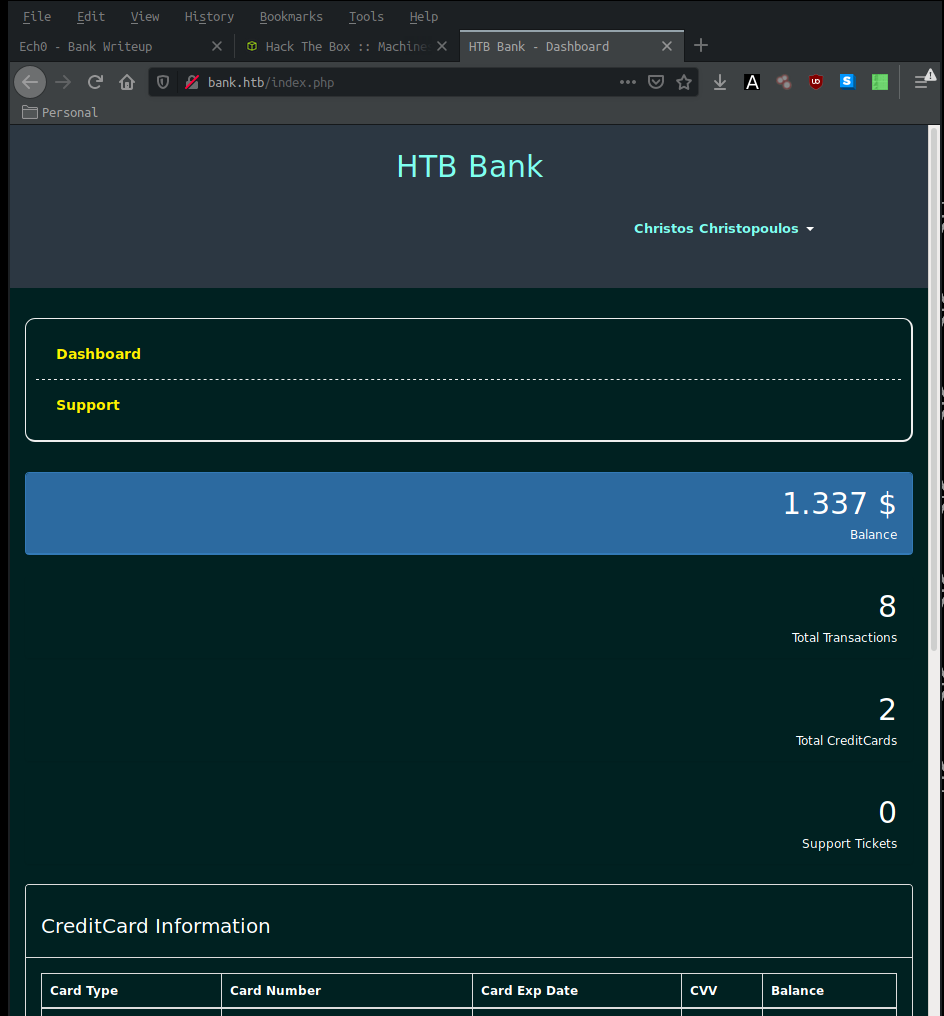Click the Dashboard navigation link

point(98,354)
